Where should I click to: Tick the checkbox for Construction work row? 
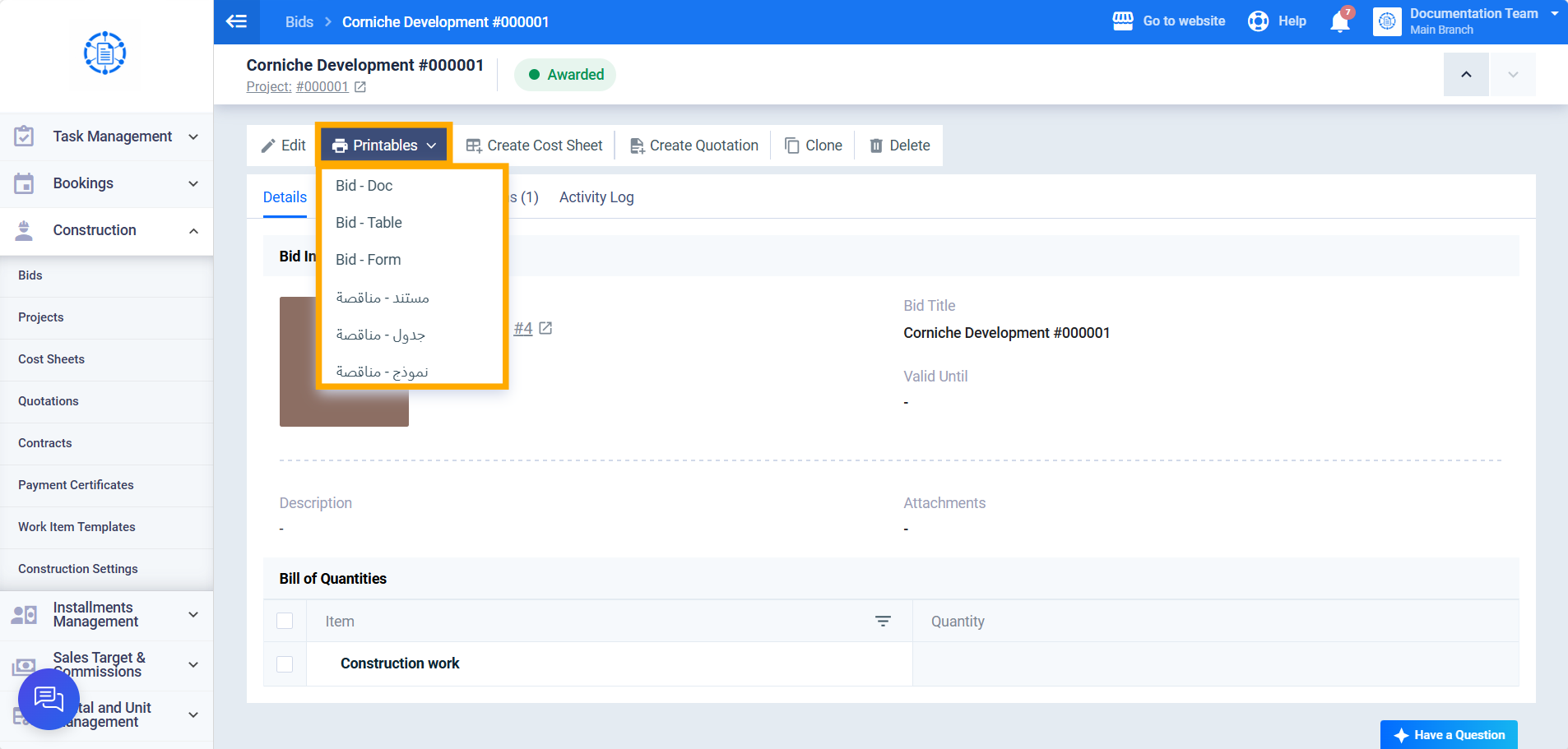(x=285, y=663)
